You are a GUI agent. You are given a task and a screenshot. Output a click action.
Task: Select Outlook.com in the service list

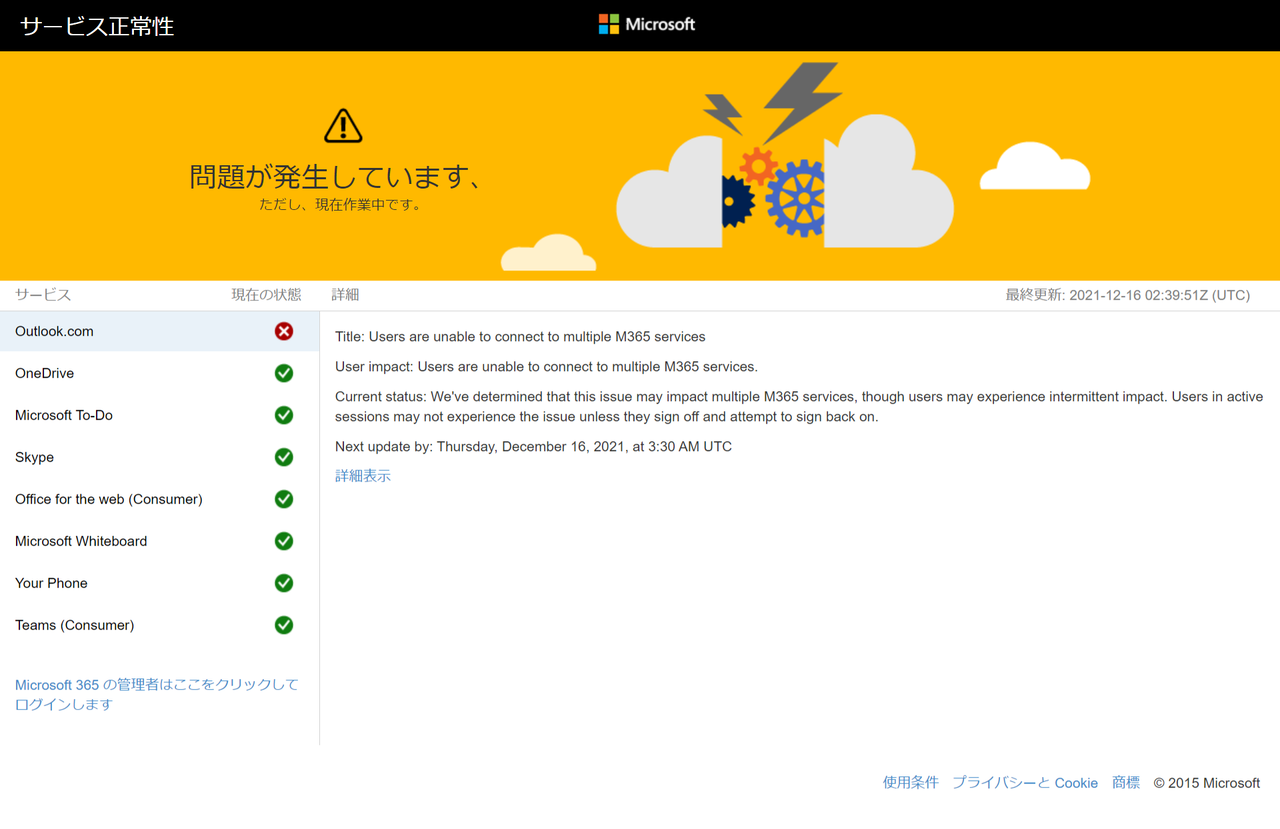[160, 331]
